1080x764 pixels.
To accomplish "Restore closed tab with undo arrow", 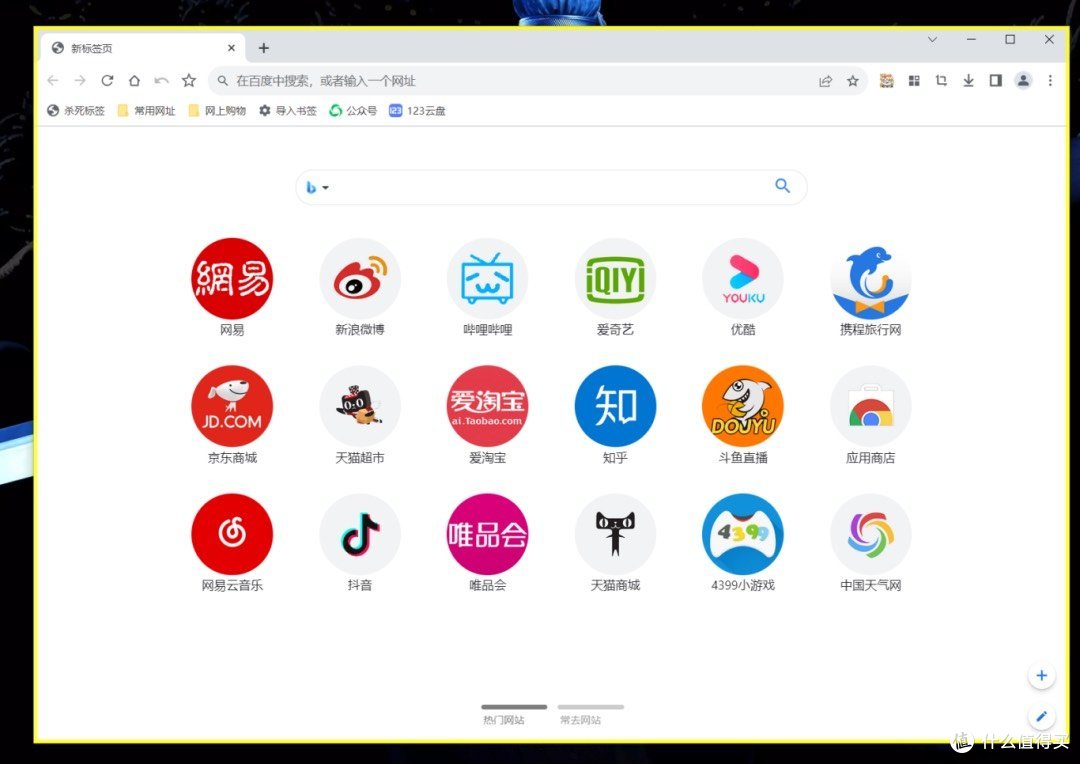I will click(161, 81).
